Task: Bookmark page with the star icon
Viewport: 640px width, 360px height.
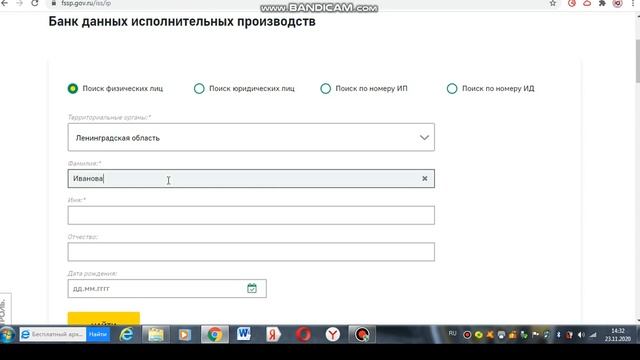Action: pos(553,3)
